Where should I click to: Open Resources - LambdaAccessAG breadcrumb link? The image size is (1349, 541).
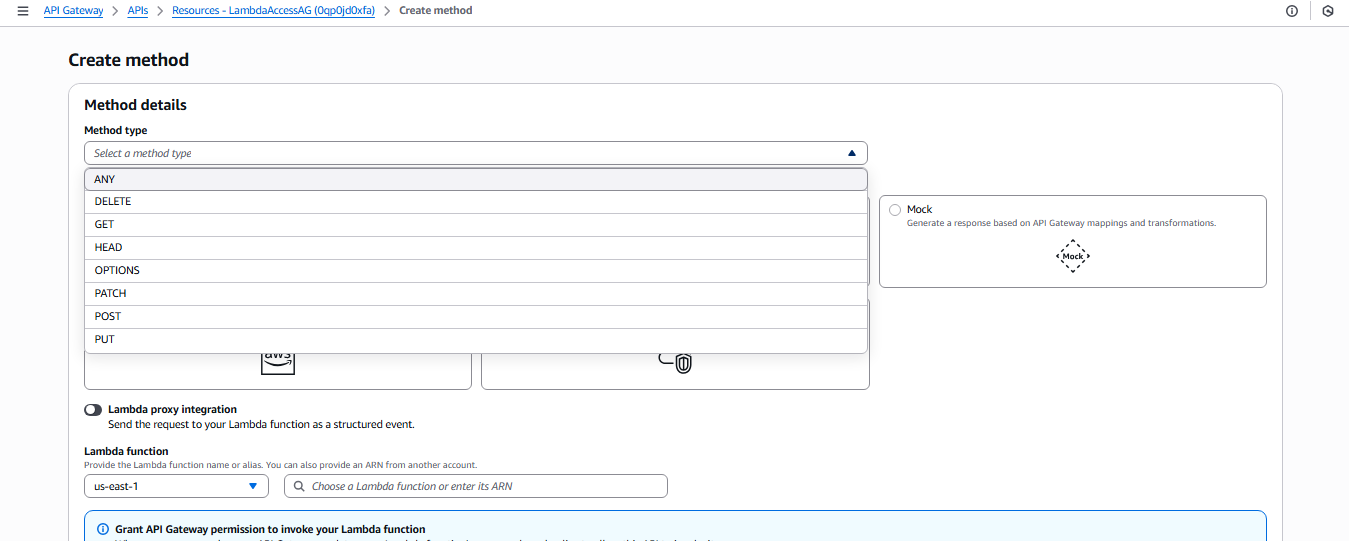tap(273, 11)
